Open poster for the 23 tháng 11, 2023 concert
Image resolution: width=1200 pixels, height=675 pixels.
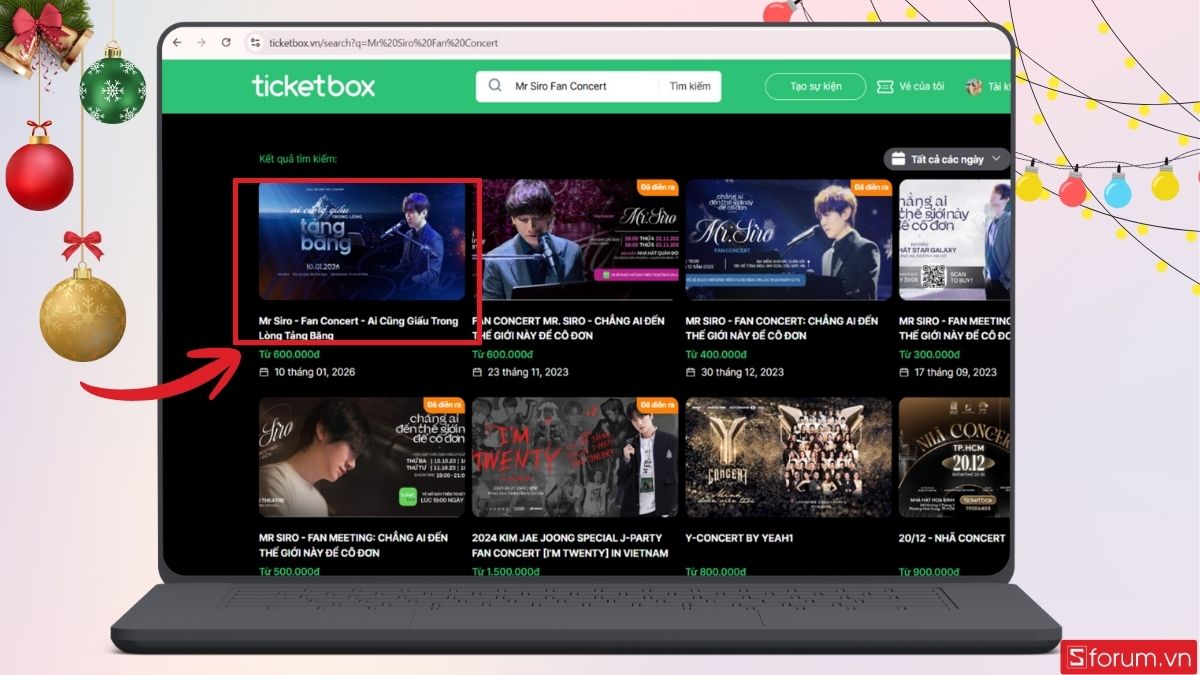(x=575, y=240)
